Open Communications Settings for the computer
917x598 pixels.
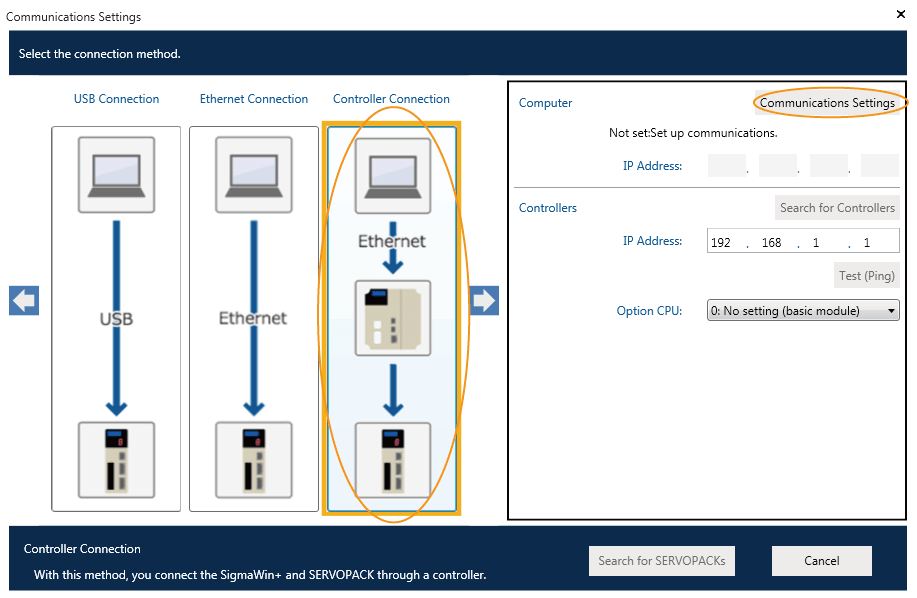tap(827, 103)
